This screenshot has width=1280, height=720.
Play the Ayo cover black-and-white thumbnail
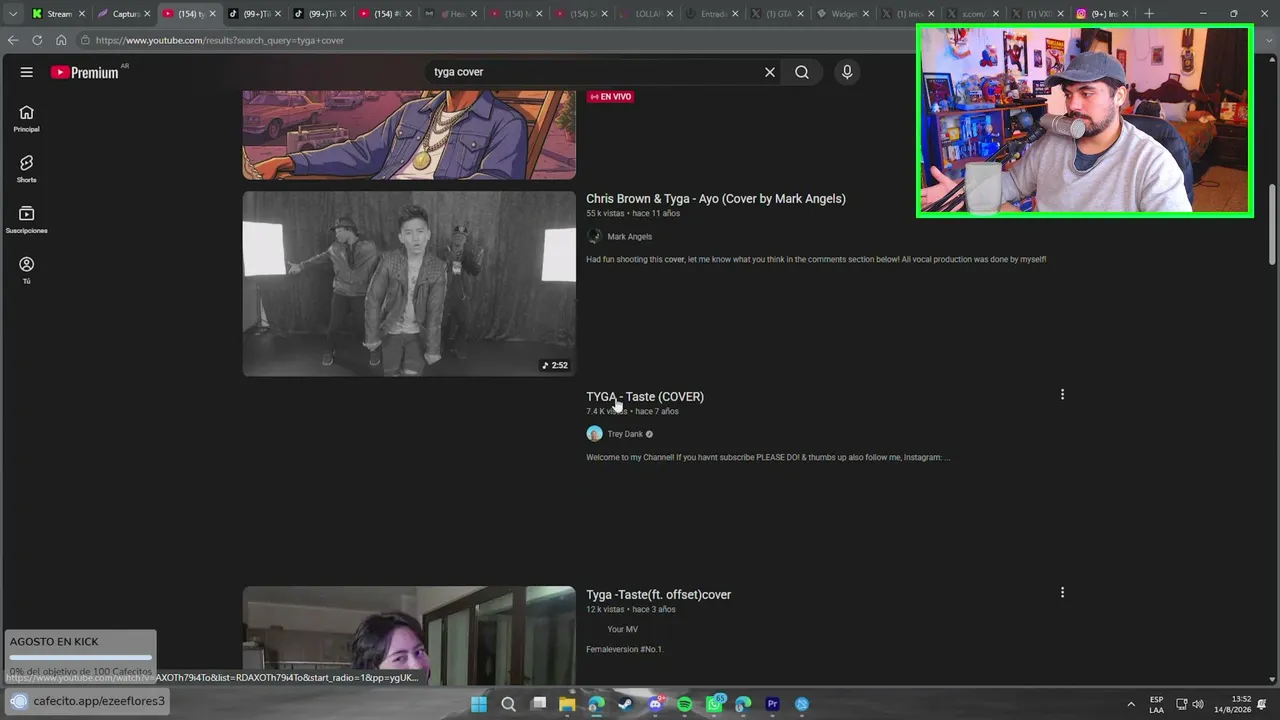tap(409, 284)
